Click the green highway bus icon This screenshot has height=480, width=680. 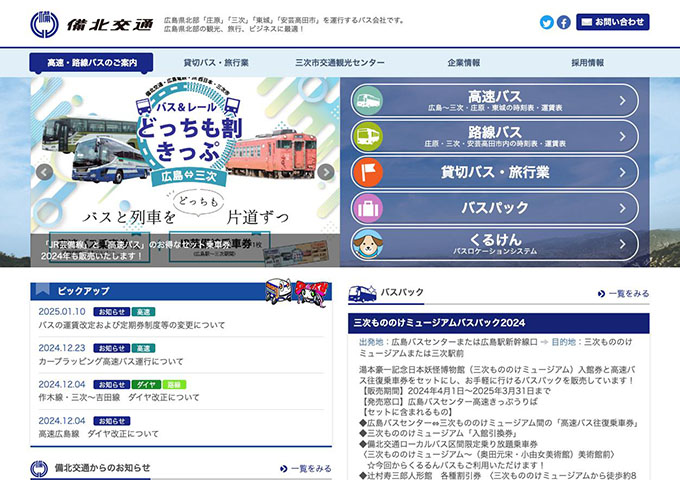pyautogui.click(x=368, y=101)
